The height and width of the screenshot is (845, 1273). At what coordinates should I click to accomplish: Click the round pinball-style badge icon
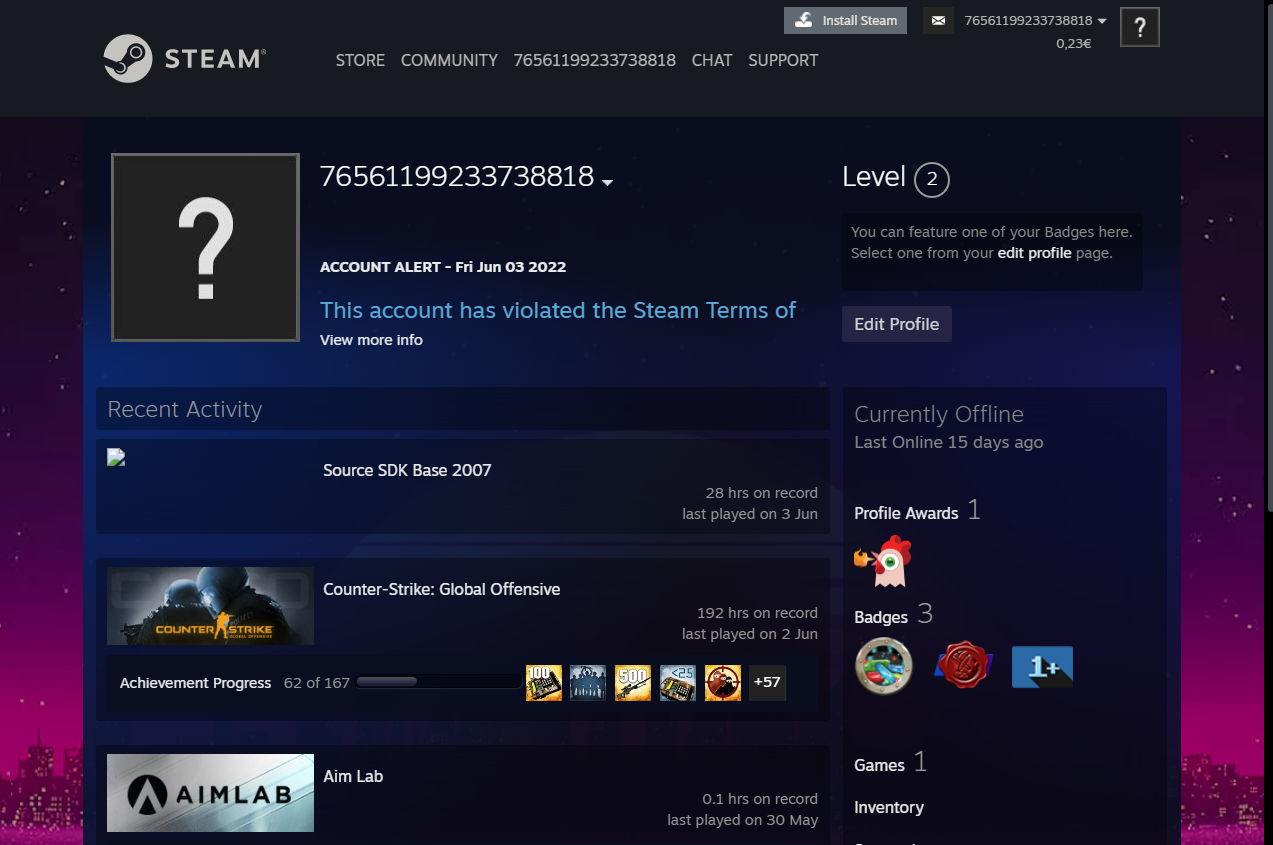click(884, 665)
